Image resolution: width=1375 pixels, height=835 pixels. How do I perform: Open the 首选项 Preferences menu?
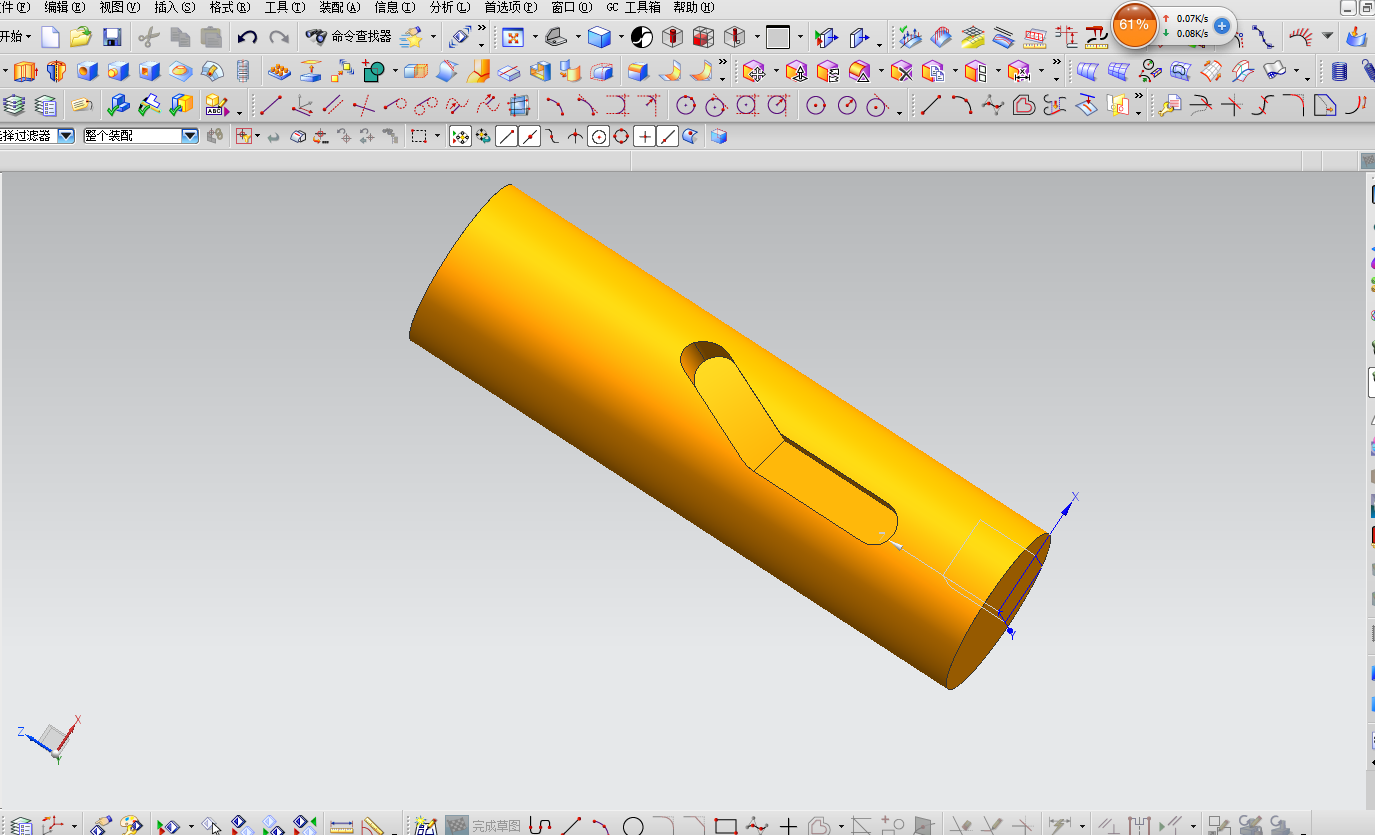click(x=510, y=7)
